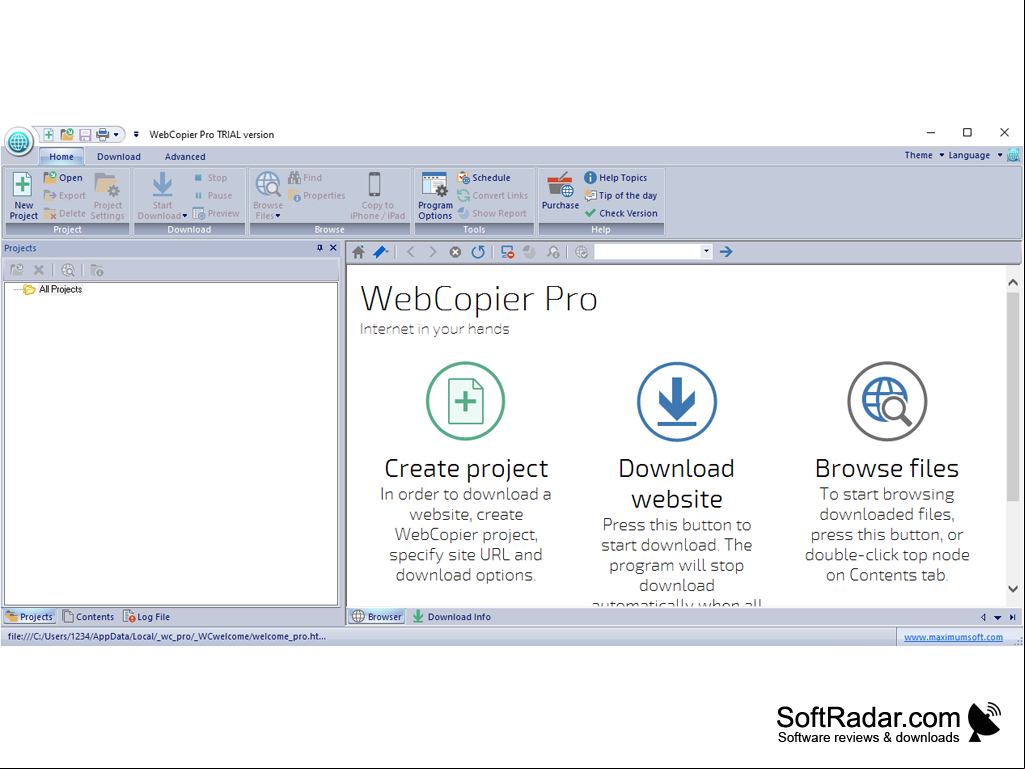This screenshot has width=1025, height=769.
Task: Click the Schedule tool
Action: [484, 177]
